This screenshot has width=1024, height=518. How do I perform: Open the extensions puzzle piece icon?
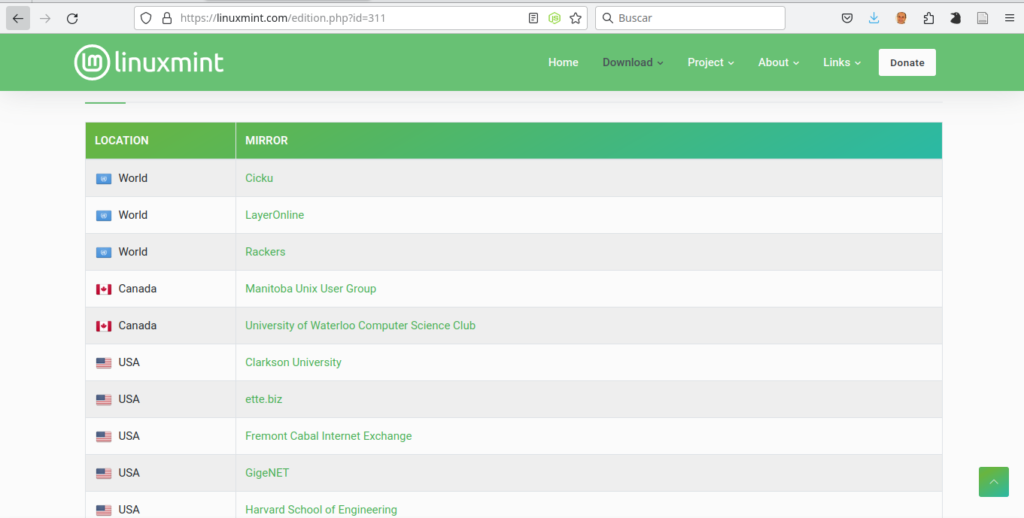coord(929,18)
